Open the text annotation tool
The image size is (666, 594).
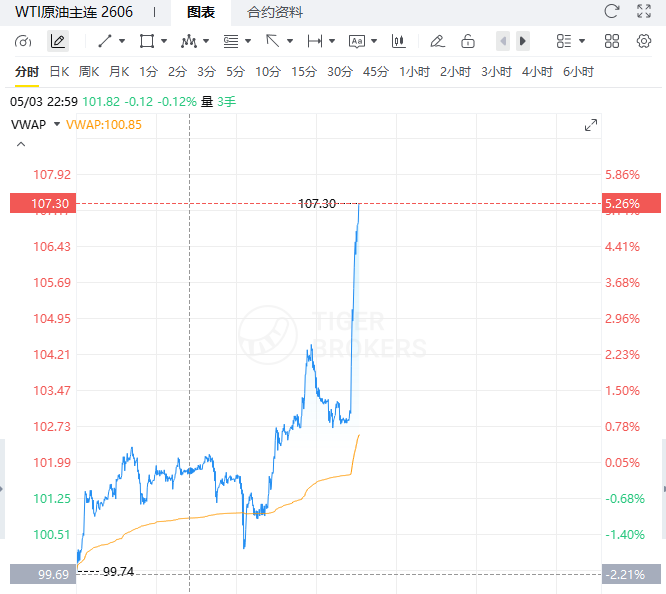pyautogui.click(x=356, y=41)
